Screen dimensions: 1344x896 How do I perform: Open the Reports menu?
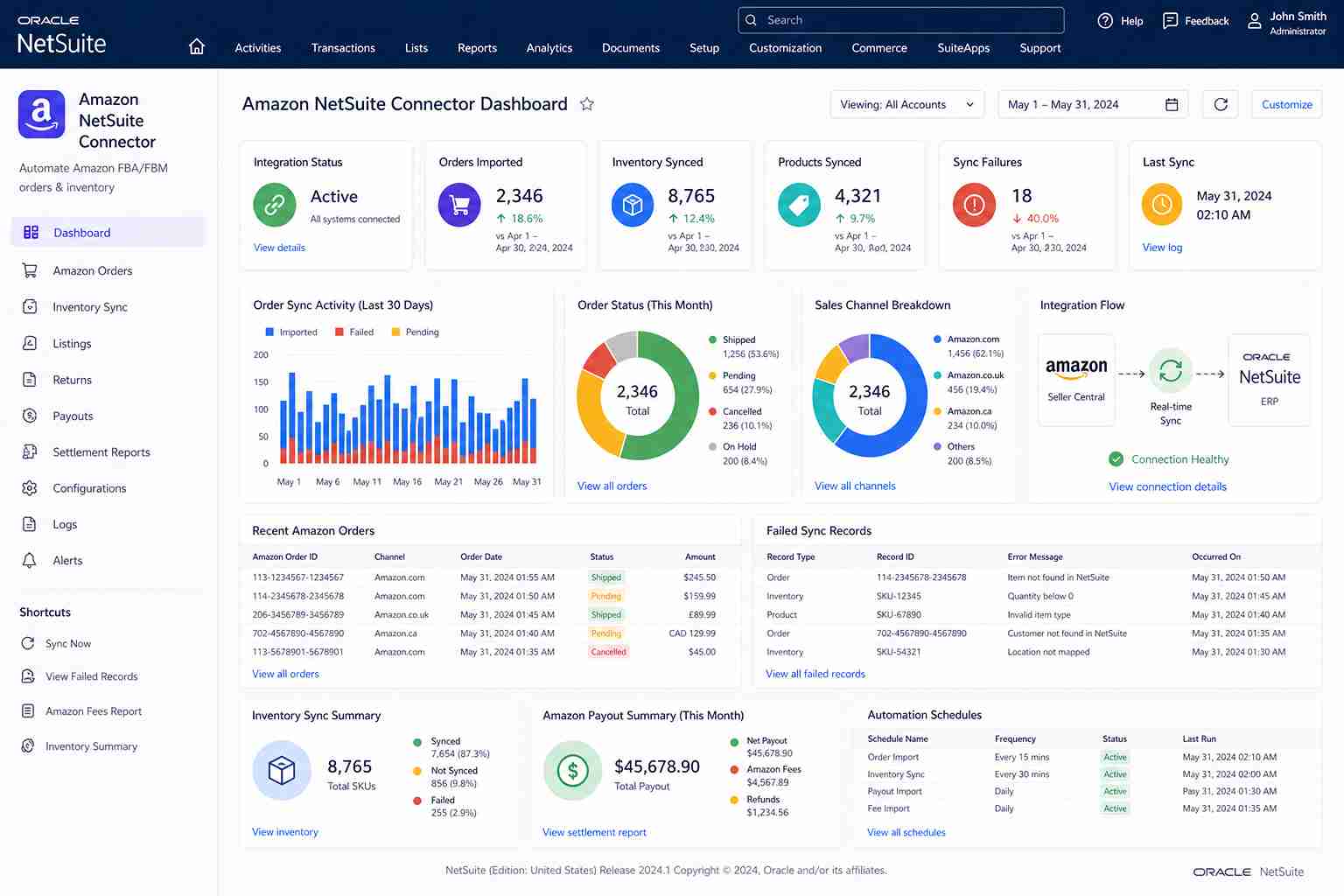[x=477, y=48]
